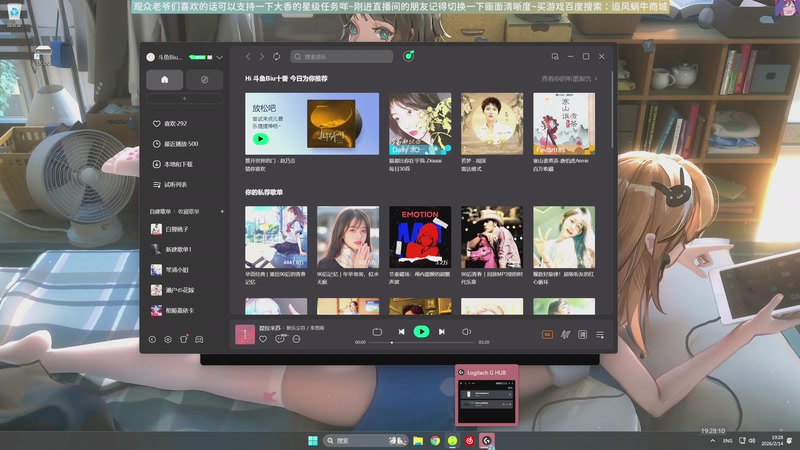
Task: Skip to previous track
Action: tap(402, 332)
